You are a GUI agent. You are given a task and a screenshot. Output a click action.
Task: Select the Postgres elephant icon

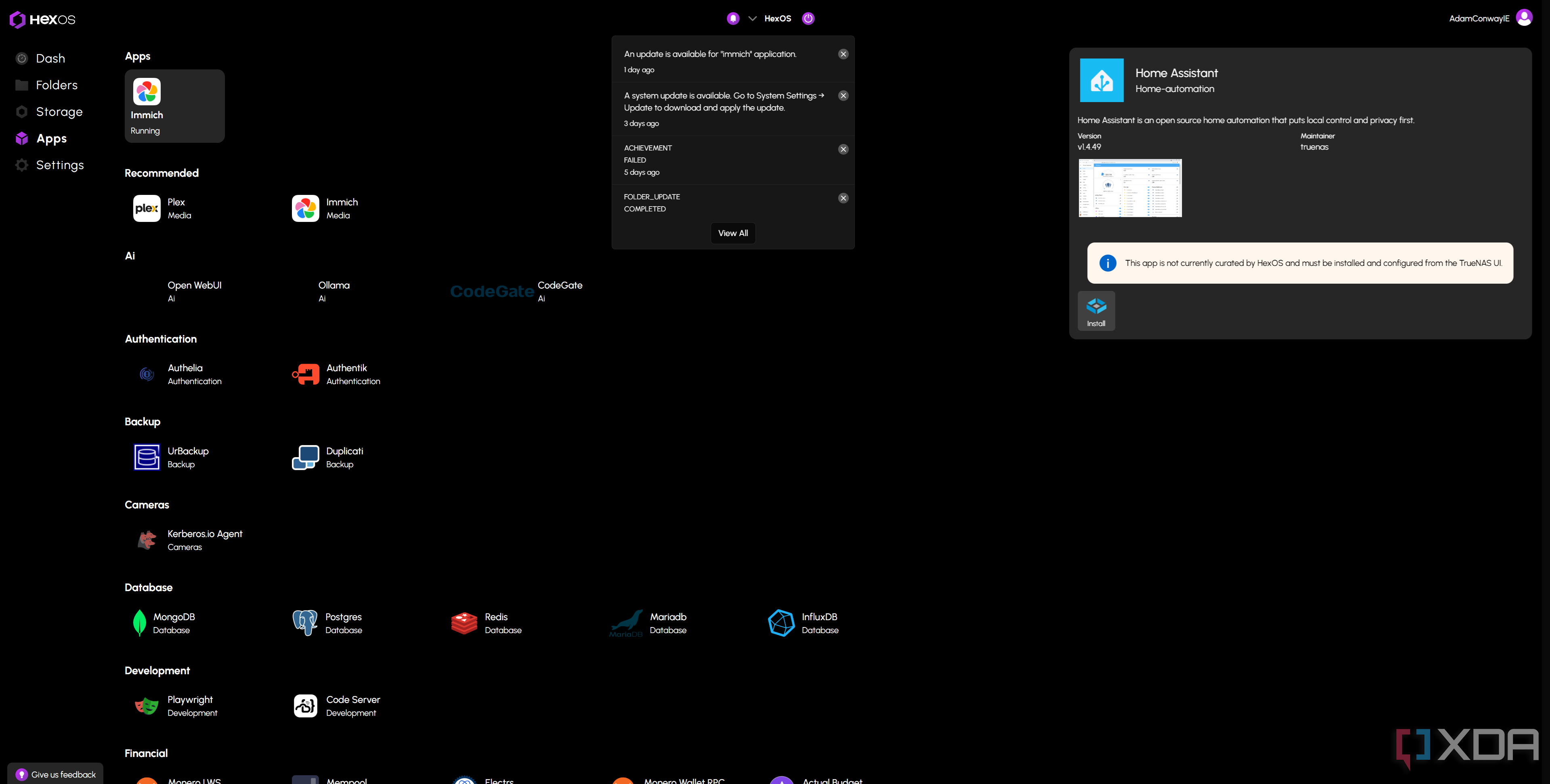pyautogui.click(x=305, y=623)
